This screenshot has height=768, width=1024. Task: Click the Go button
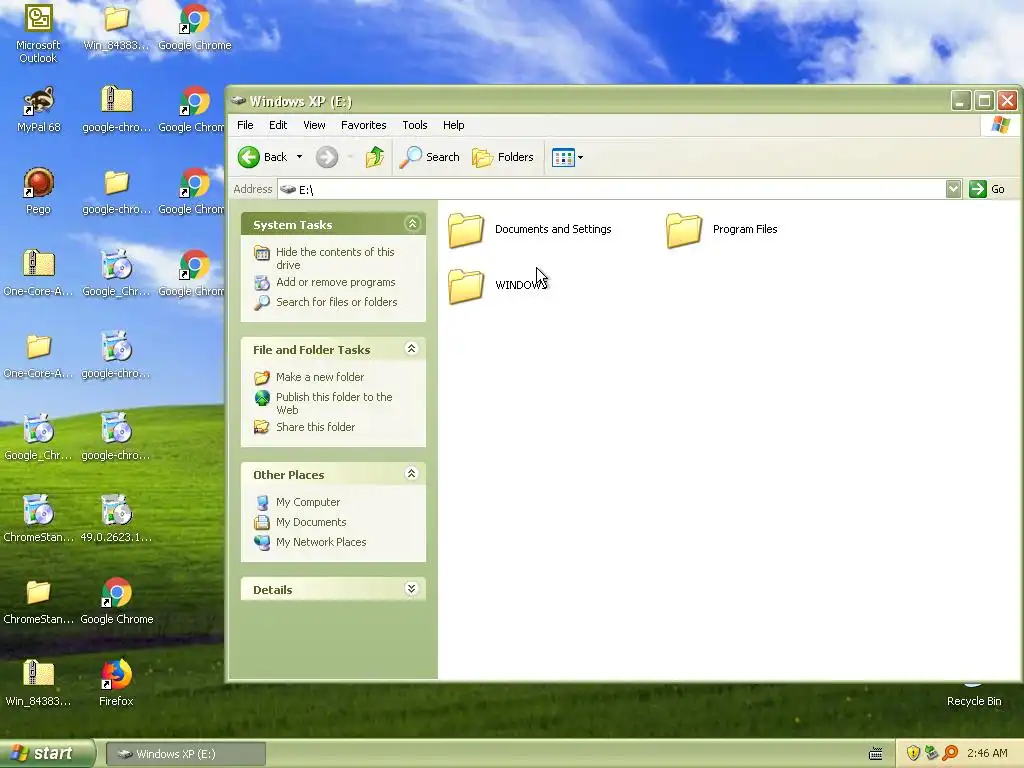pyautogui.click(x=987, y=189)
